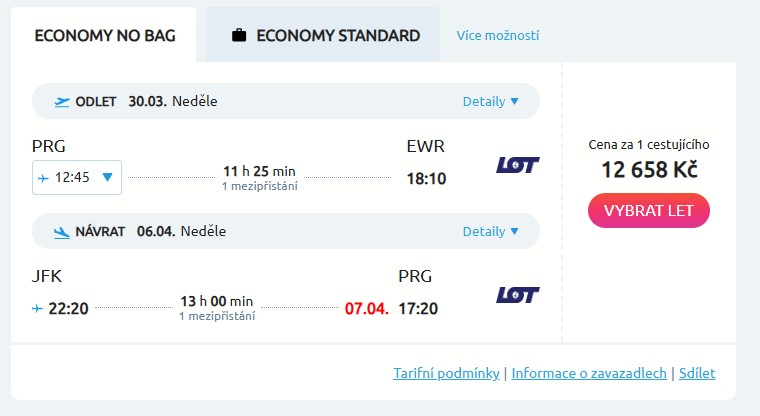Viewport: 760px width, 416px height.
Task: Expand Detaily for the outbound flight
Action: 490,101
